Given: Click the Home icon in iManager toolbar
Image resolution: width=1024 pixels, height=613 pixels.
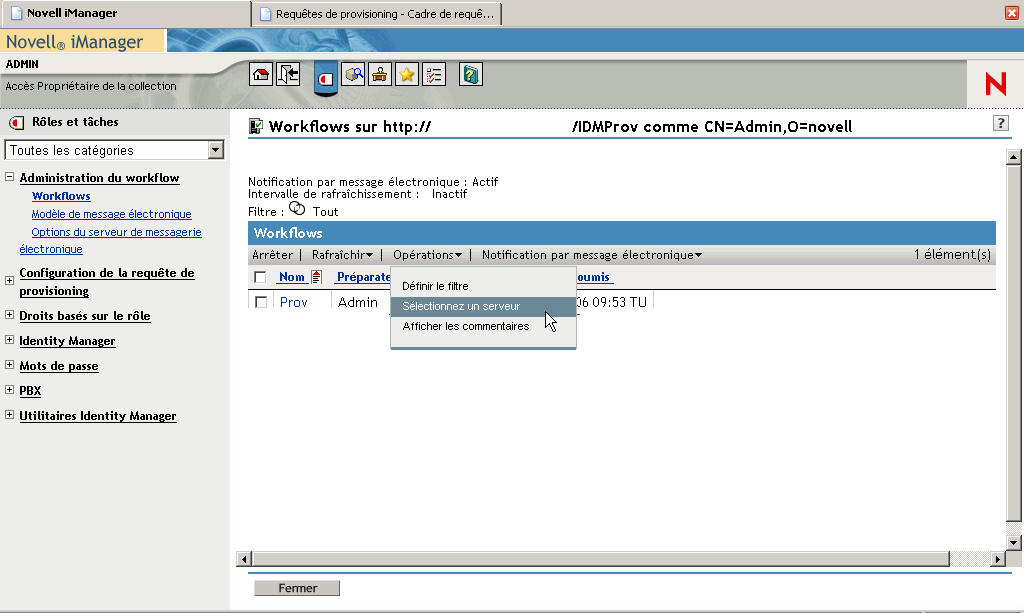Looking at the screenshot, I should pyautogui.click(x=261, y=74).
